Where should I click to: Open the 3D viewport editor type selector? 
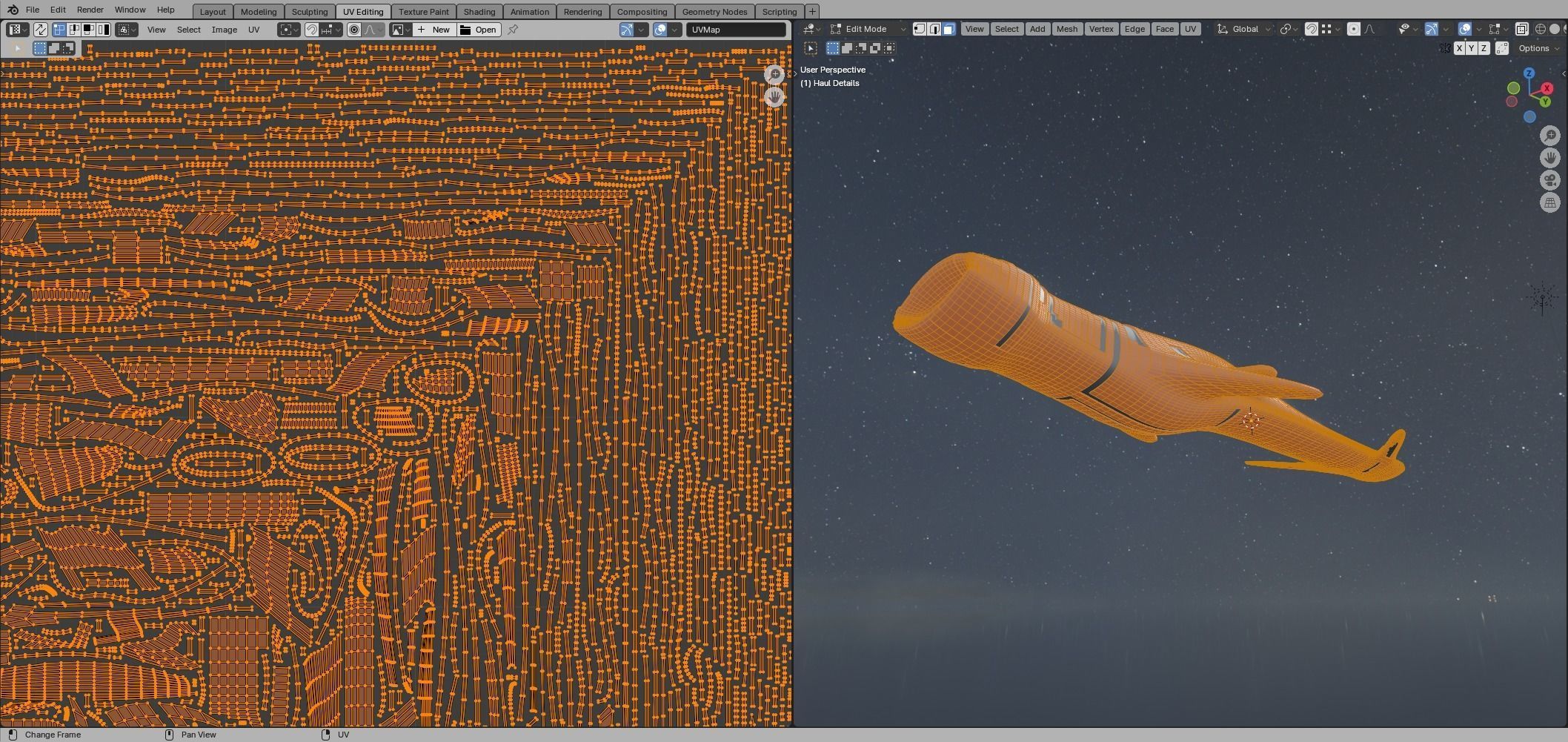pyautogui.click(x=811, y=29)
